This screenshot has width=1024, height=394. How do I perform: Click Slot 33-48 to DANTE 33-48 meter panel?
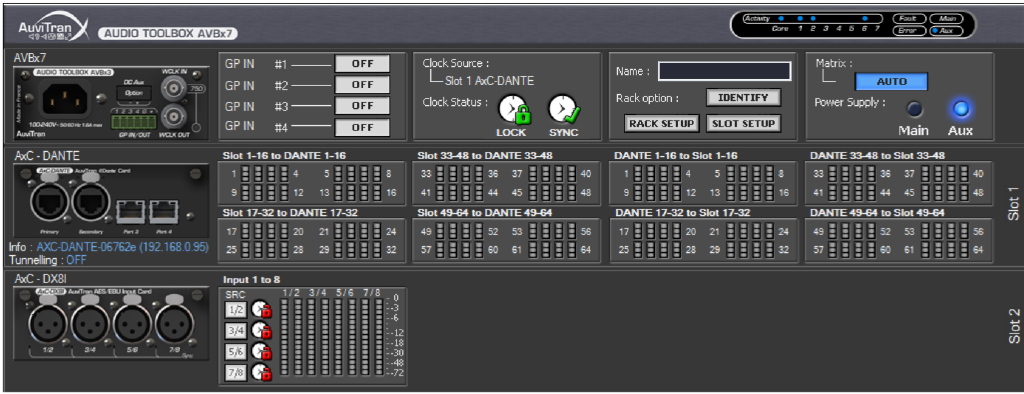pos(507,183)
